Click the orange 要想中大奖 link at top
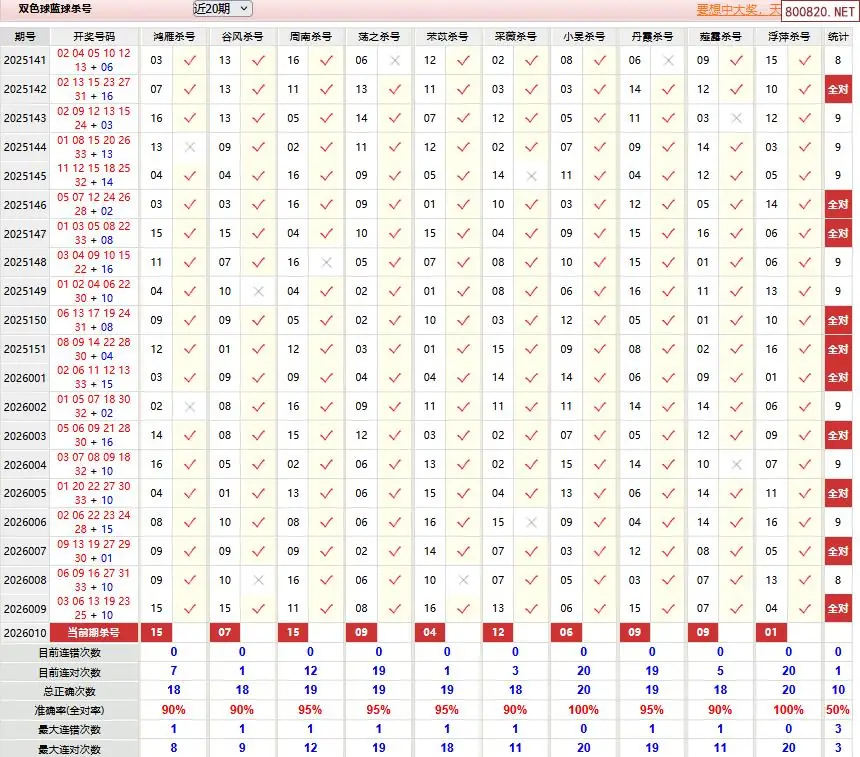The height and width of the screenshot is (757, 860). tap(738, 11)
